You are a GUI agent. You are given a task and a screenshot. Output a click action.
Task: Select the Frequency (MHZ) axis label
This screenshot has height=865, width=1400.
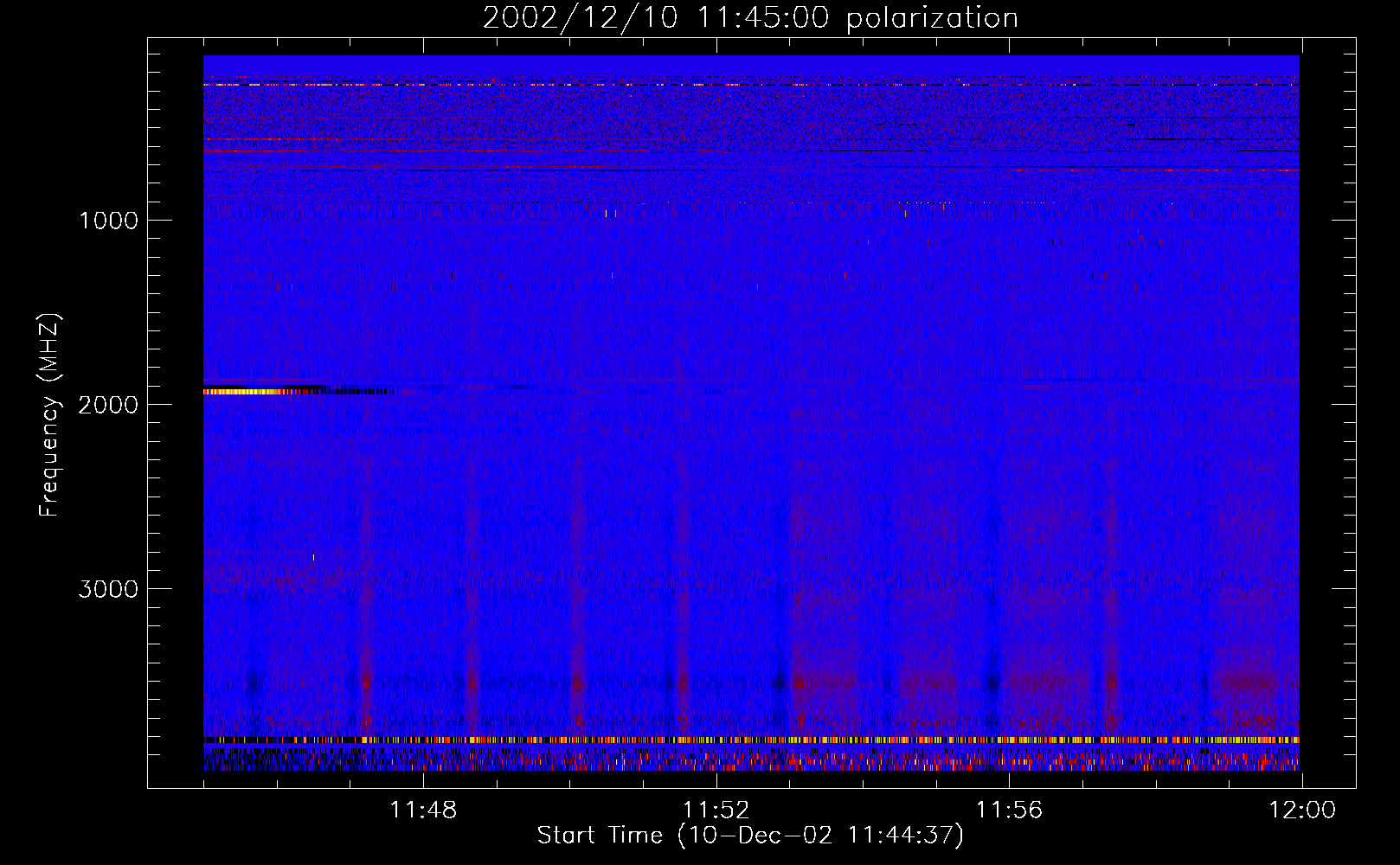point(49,415)
